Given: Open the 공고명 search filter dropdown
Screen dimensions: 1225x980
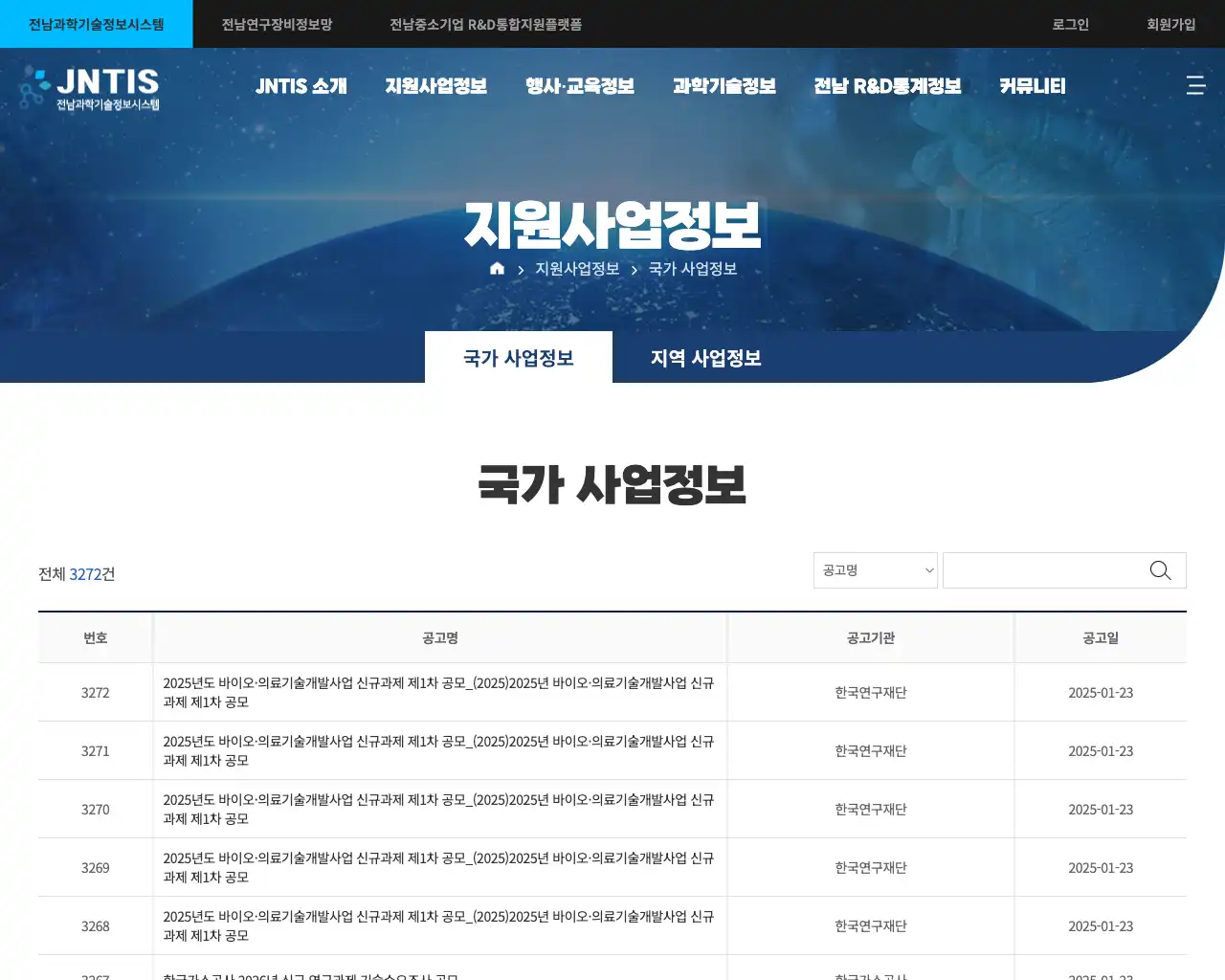Looking at the screenshot, I should point(875,569).
